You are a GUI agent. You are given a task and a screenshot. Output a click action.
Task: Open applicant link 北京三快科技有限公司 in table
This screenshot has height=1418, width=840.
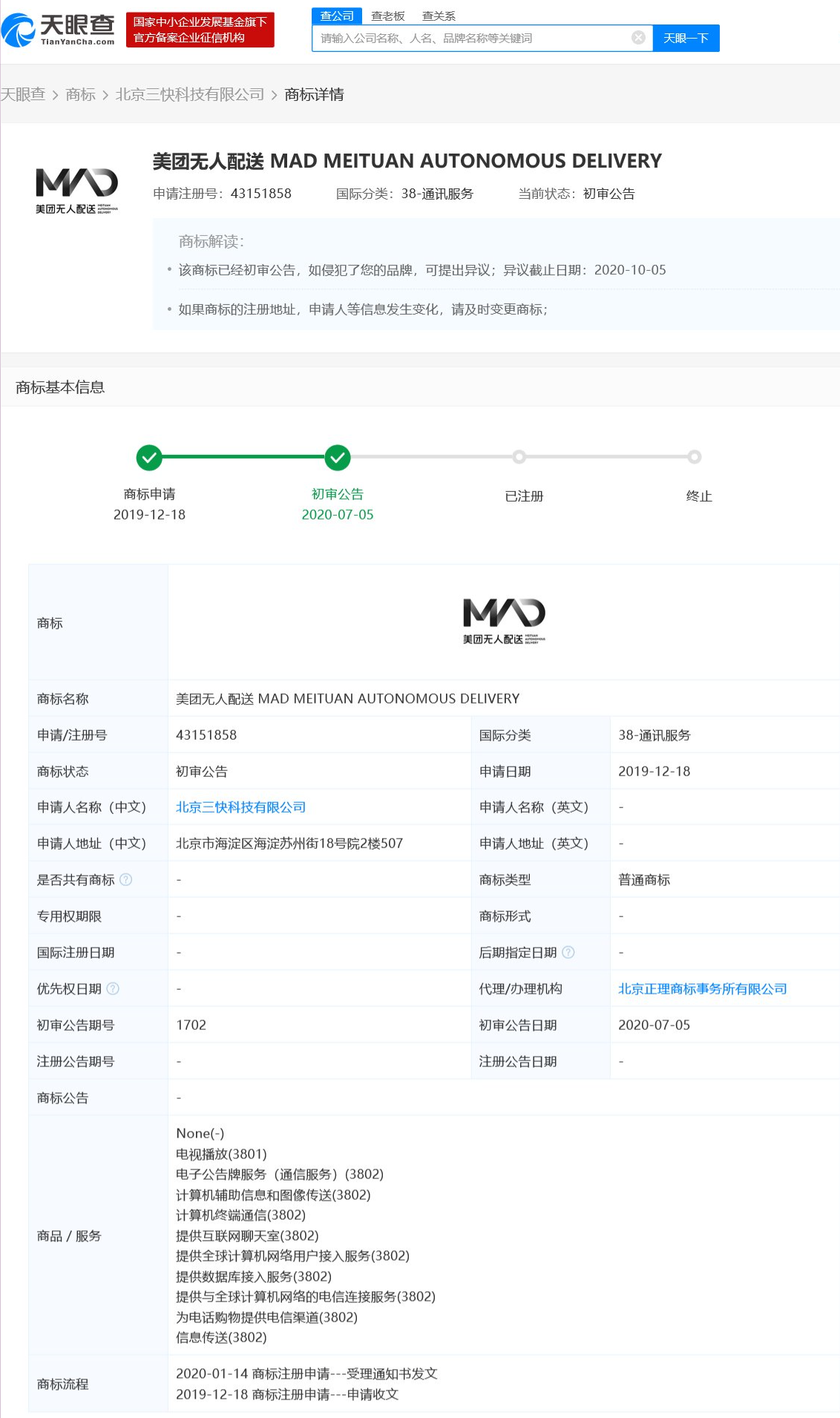(240, 807)
